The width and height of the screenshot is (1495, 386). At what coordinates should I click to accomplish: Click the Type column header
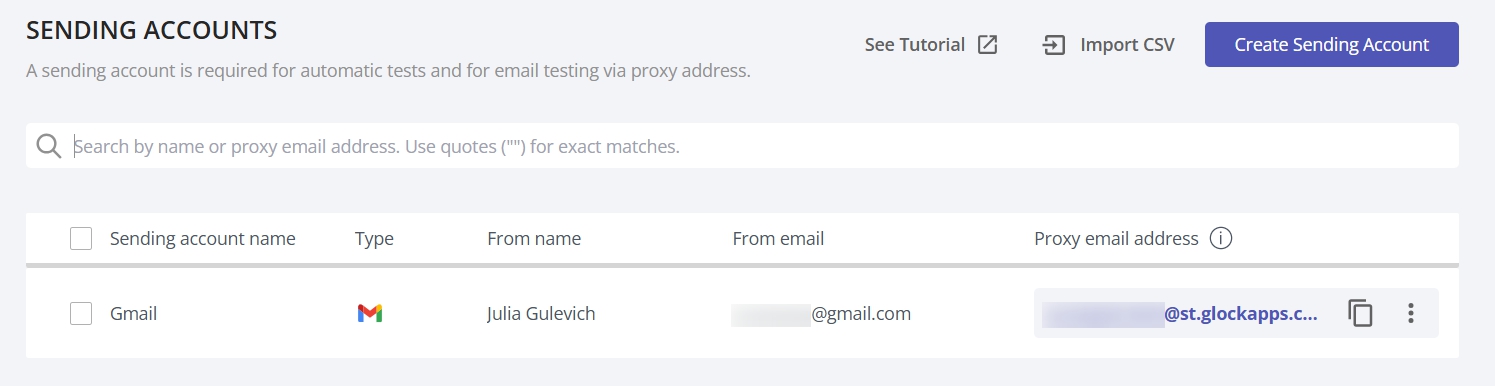[374, 239]
